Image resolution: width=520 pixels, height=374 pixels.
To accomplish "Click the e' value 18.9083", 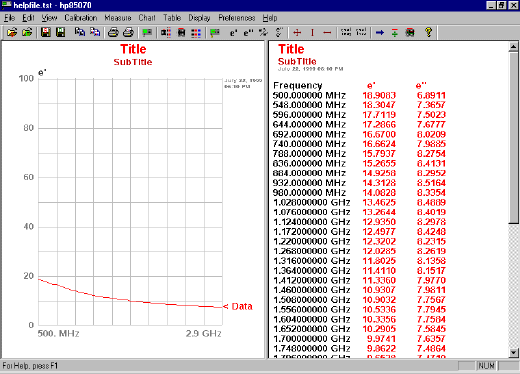I will pyautogui.click(x=379, y=95).
